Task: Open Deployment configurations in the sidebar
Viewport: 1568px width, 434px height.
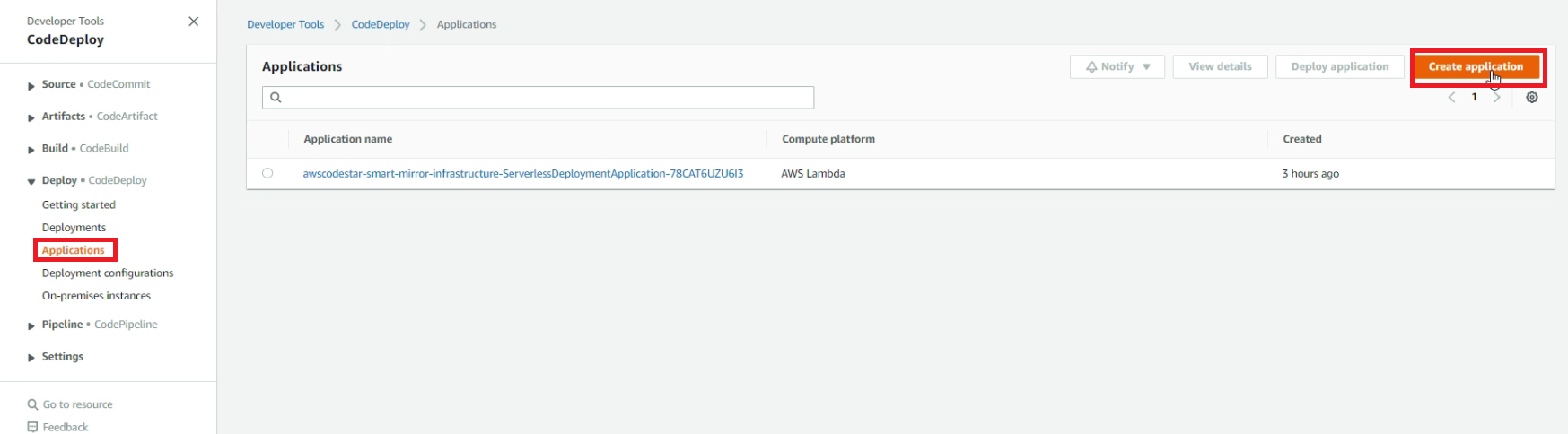Action: (108, 273)
